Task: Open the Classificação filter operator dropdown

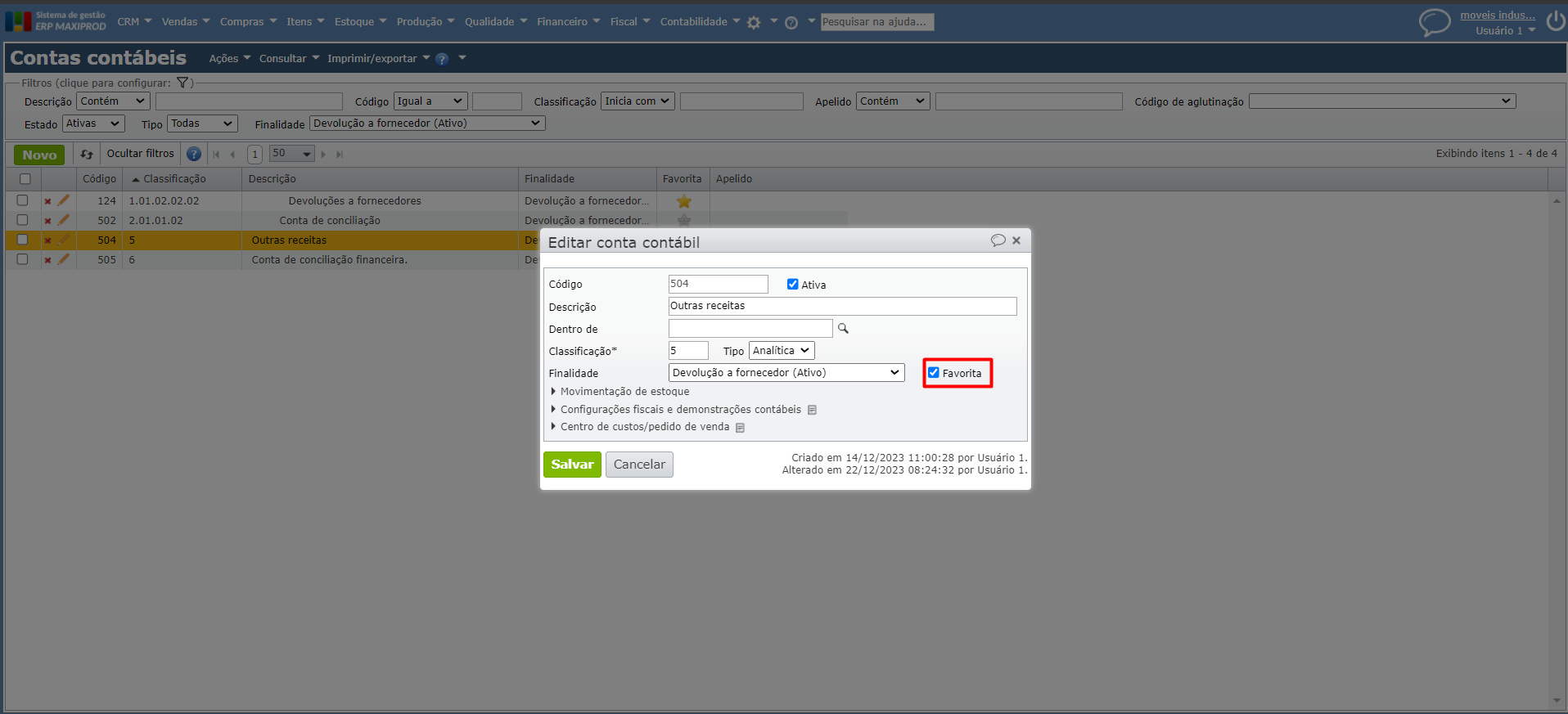Action: [638, 101]
